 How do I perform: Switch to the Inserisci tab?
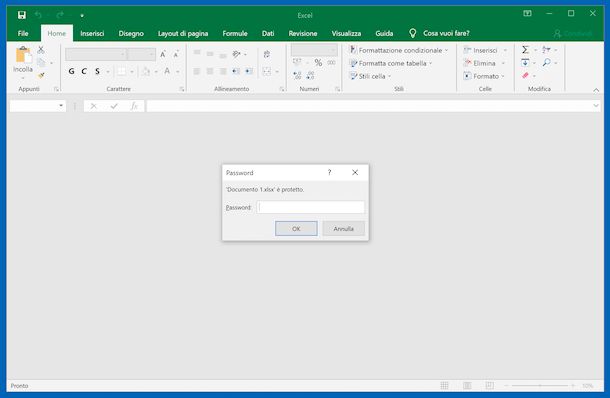92,33
